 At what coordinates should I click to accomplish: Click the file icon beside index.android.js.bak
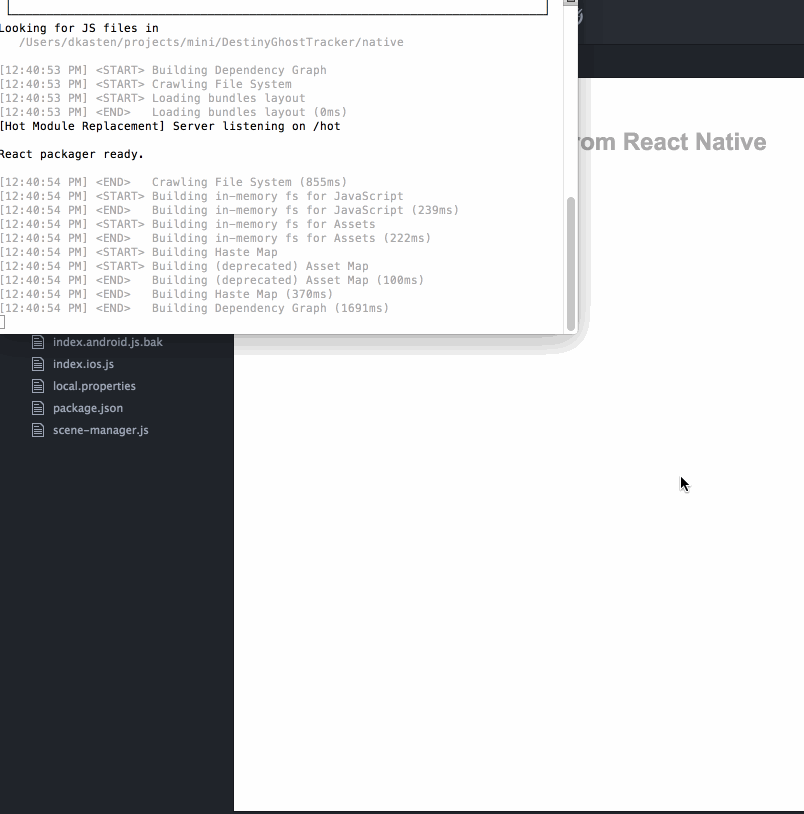[38, 342]
